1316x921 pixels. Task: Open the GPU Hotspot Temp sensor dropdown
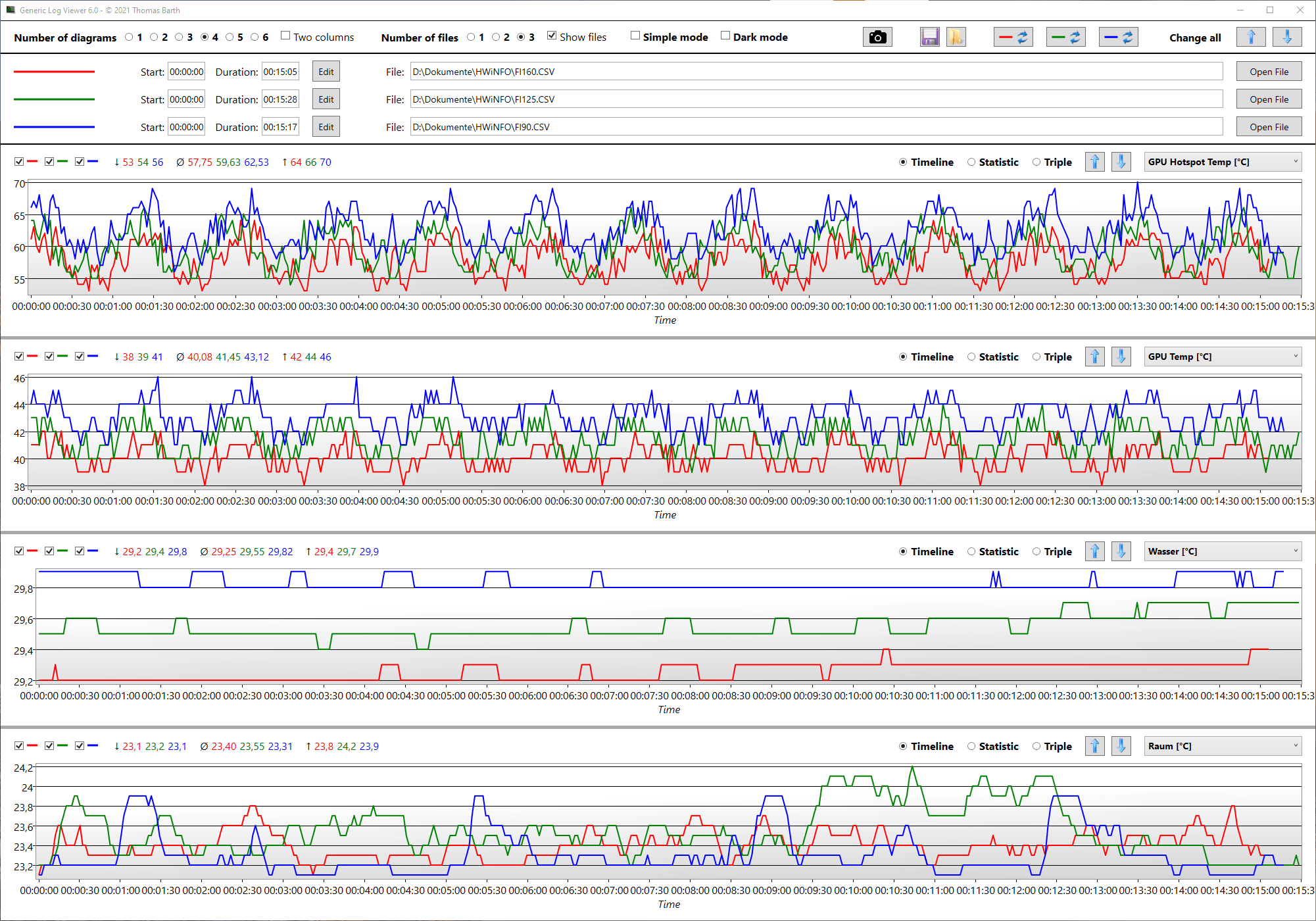1223,162
